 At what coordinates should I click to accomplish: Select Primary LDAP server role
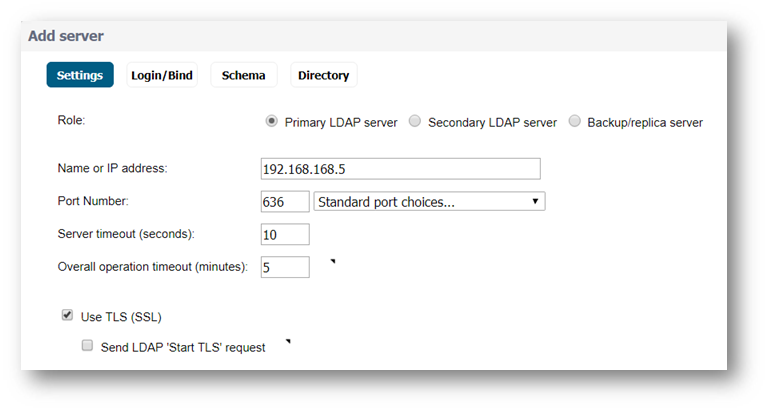click(271, 122)
